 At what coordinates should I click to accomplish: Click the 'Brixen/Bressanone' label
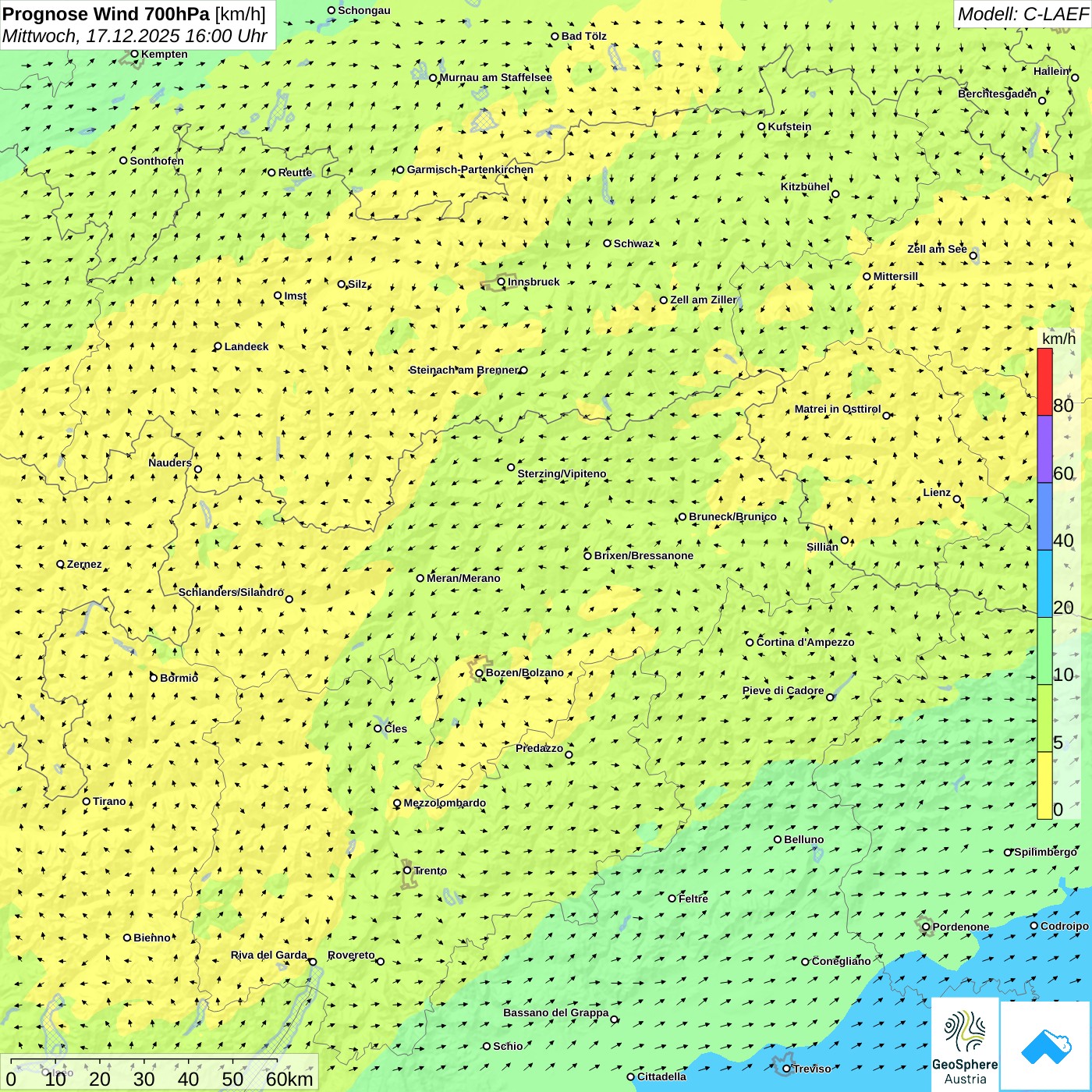tap(643, 555)
